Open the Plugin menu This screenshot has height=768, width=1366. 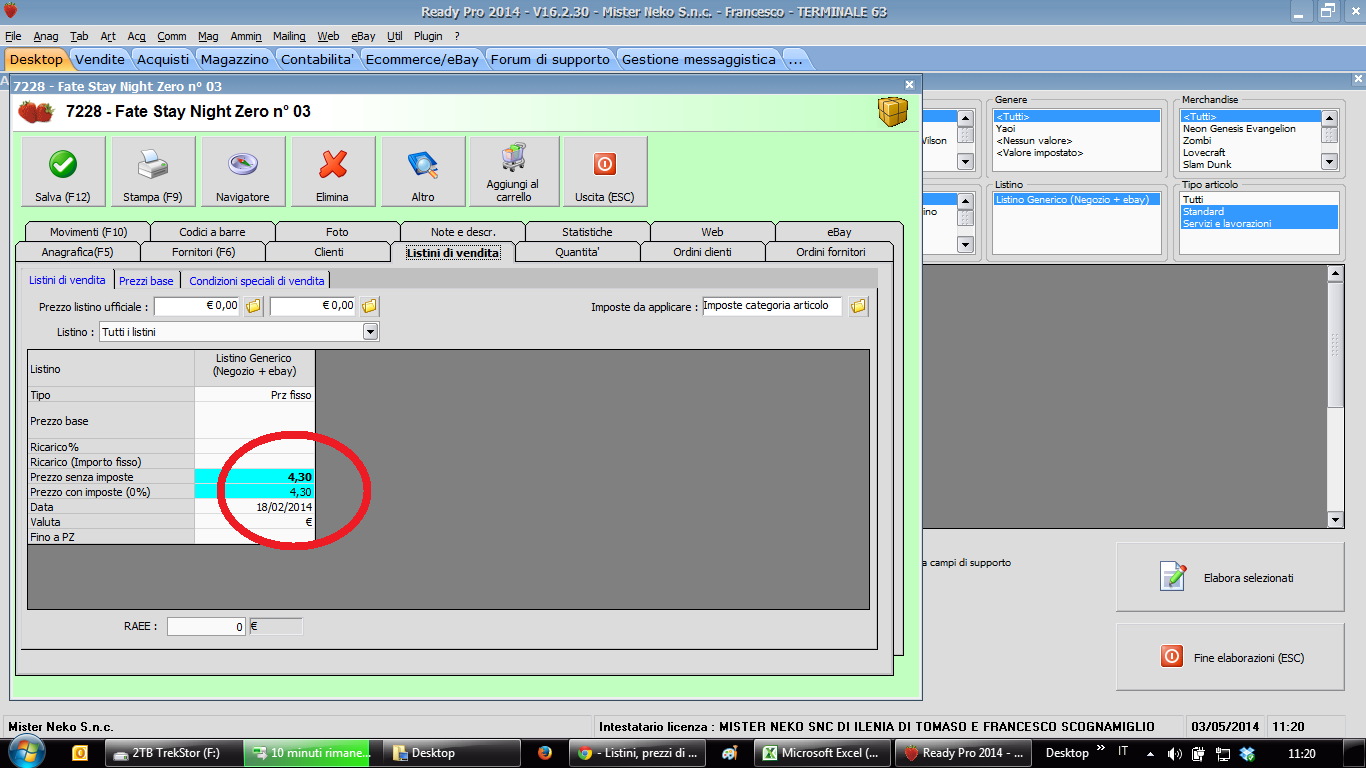pos(428,36)
